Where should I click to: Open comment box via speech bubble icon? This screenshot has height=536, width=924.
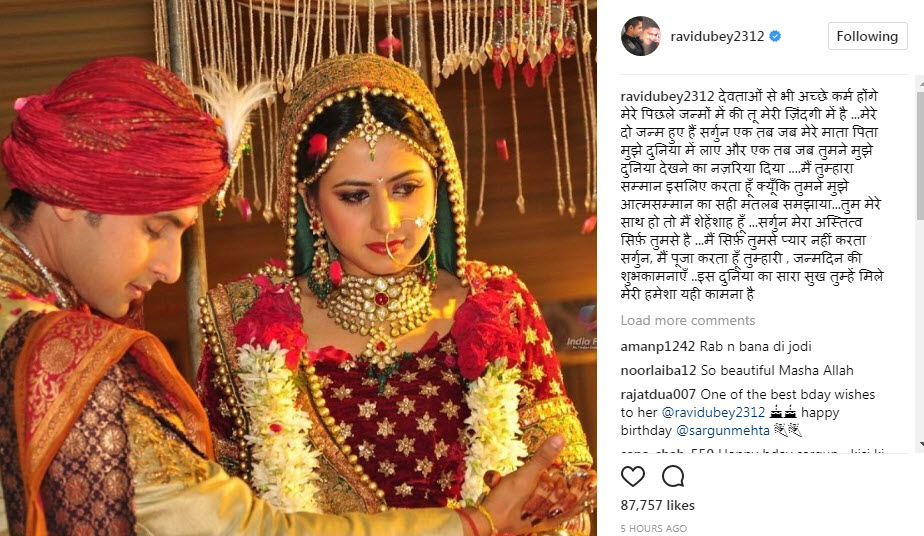point(673,476)
